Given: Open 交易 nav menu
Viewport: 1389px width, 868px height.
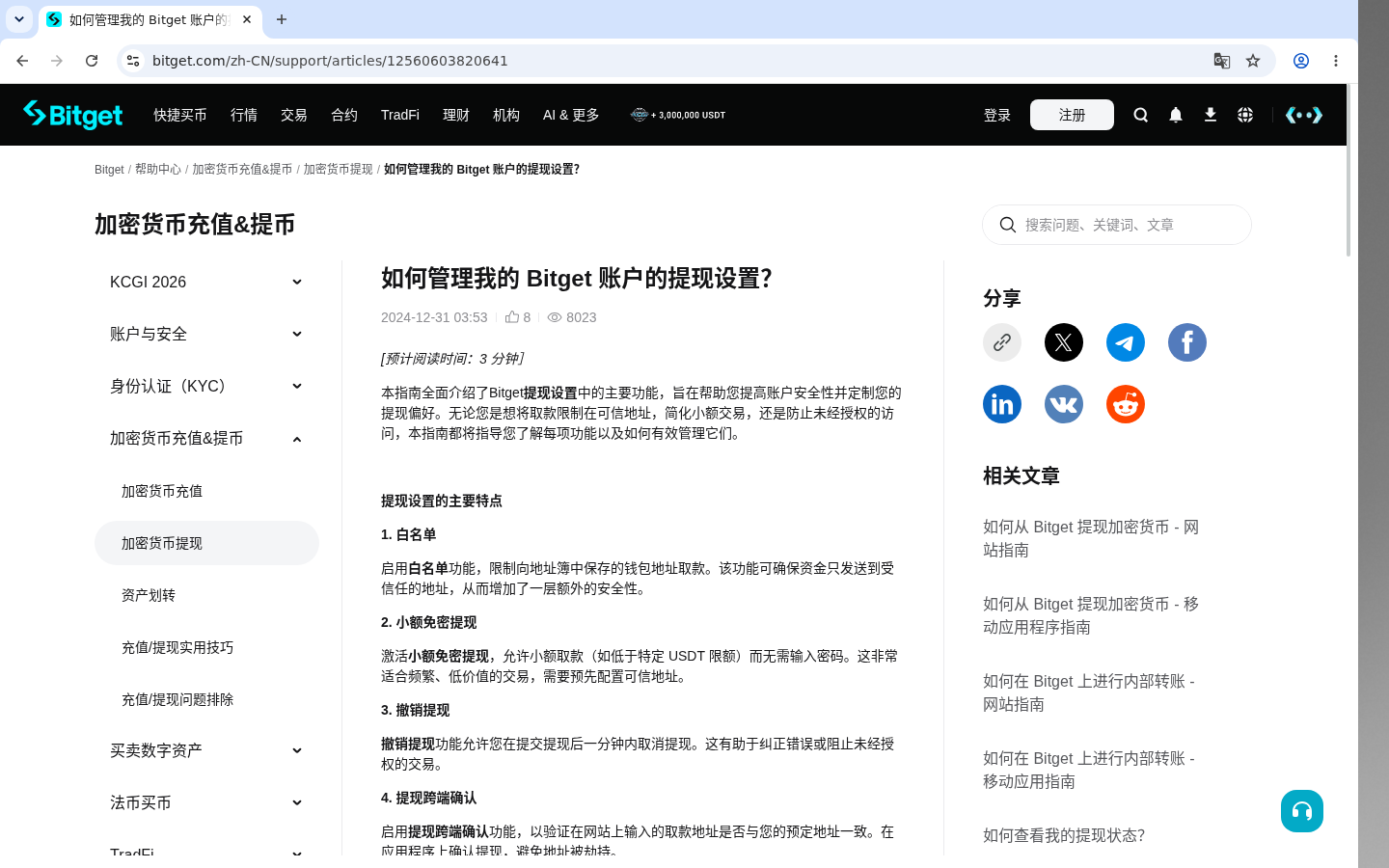Looking at the screenshot, I should point(294,115).
